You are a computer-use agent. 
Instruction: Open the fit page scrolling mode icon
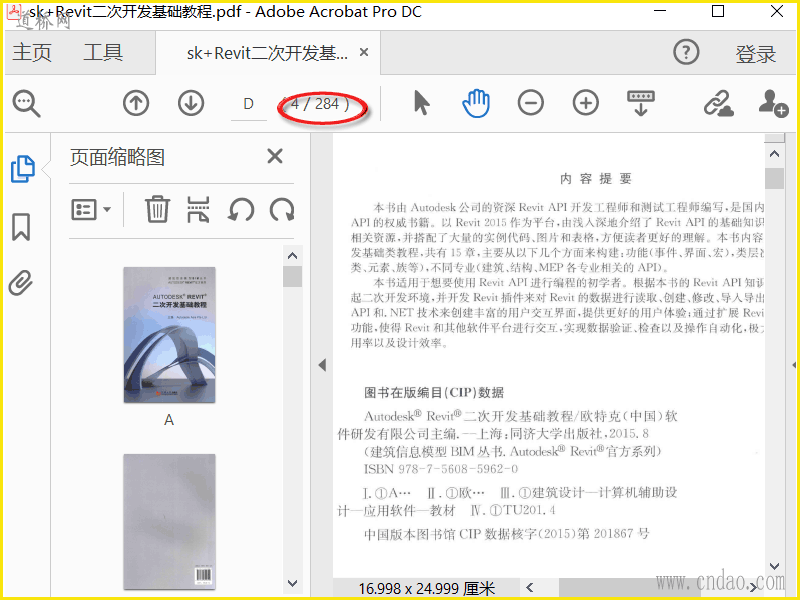pos(641,104)
